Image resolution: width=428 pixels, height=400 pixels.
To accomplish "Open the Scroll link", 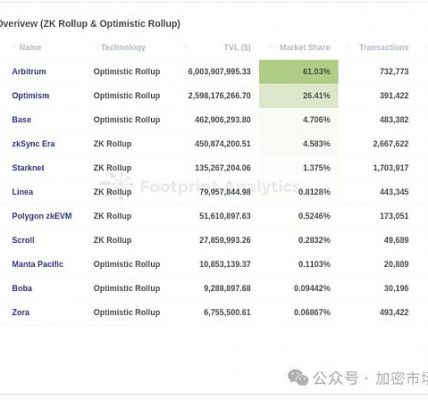I will coord(23,240).
